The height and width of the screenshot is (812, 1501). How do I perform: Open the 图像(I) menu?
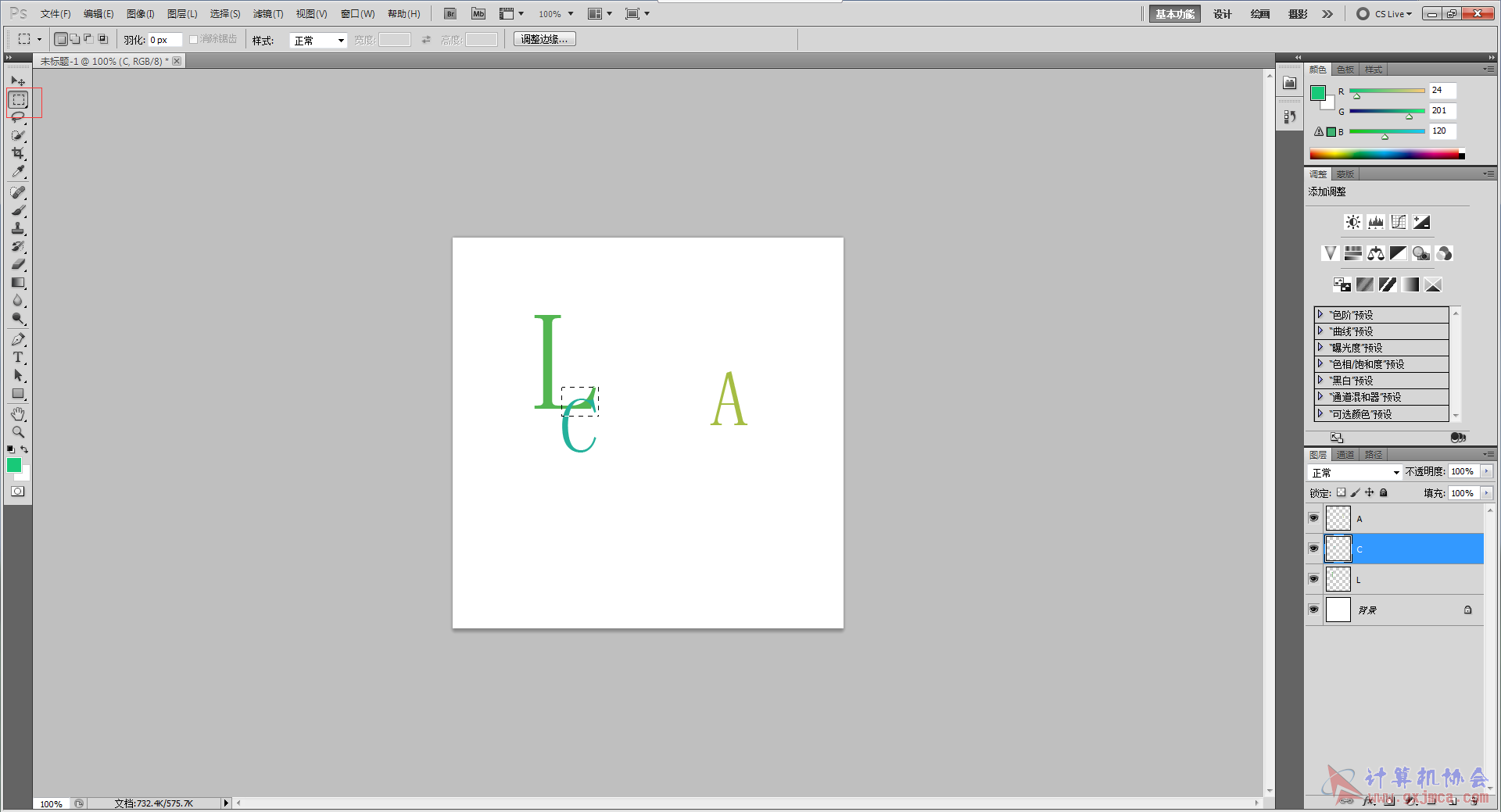pos(141,14)
